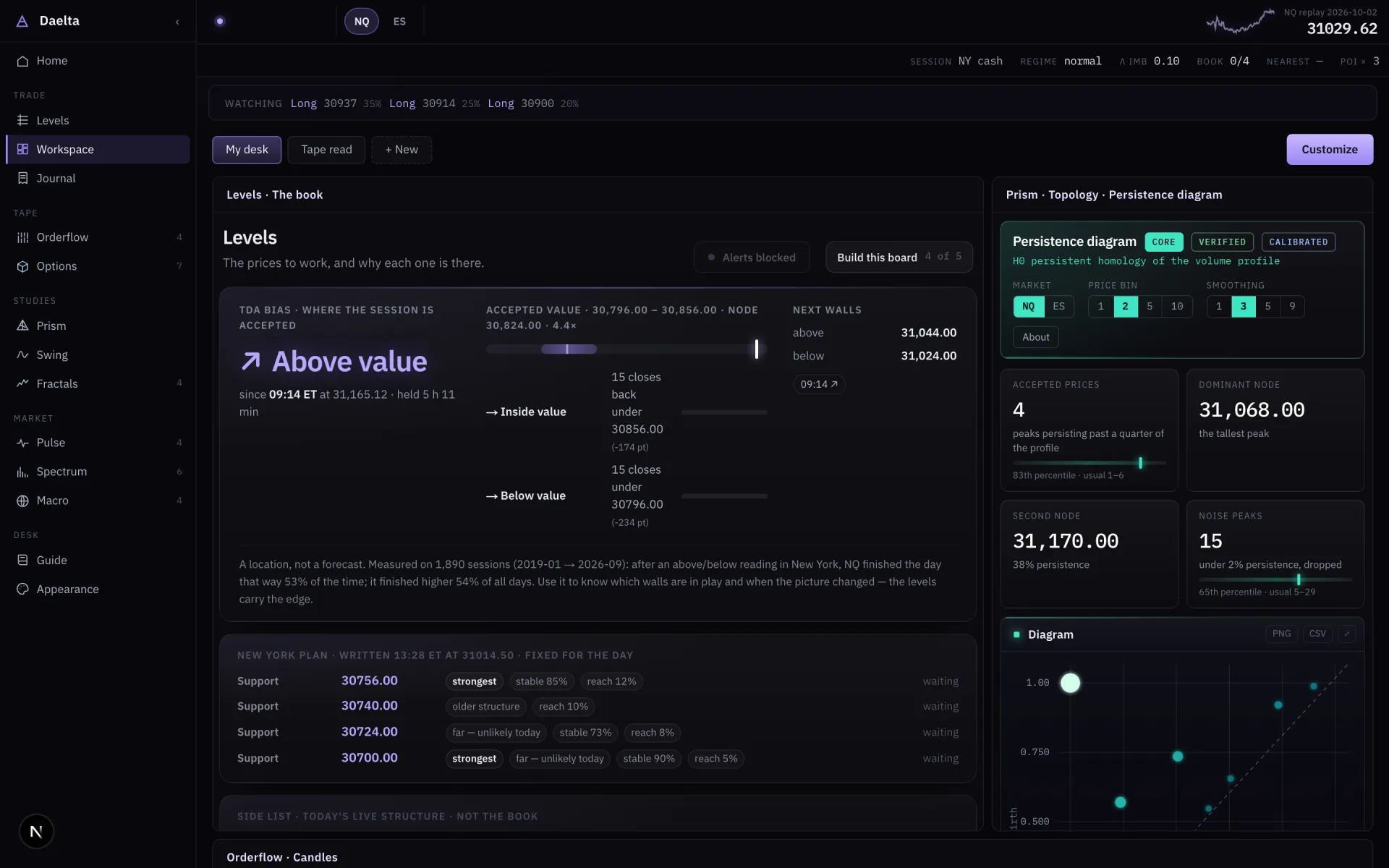
Task: Go to Orderflow in sidebar
Action: pos(98,237)
